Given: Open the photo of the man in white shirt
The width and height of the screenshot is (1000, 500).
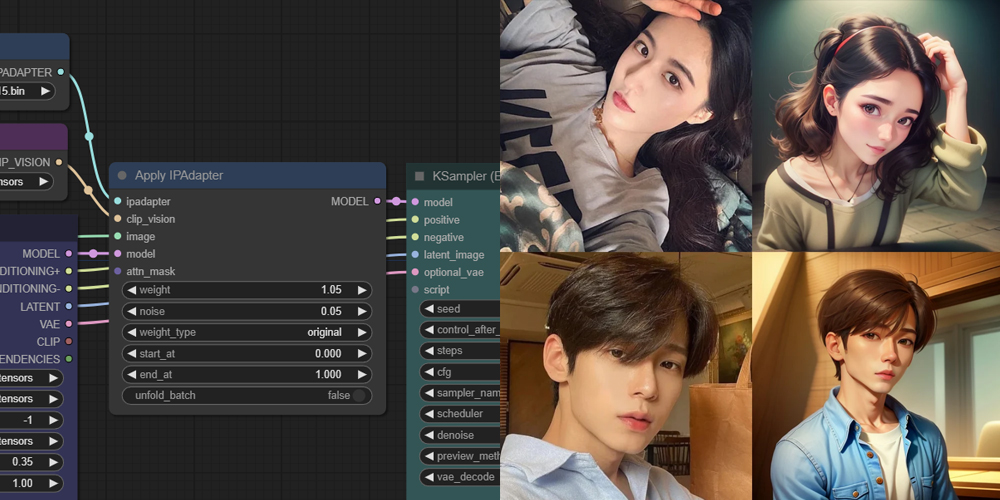Looking at the screenshot, I should (626, 376).
